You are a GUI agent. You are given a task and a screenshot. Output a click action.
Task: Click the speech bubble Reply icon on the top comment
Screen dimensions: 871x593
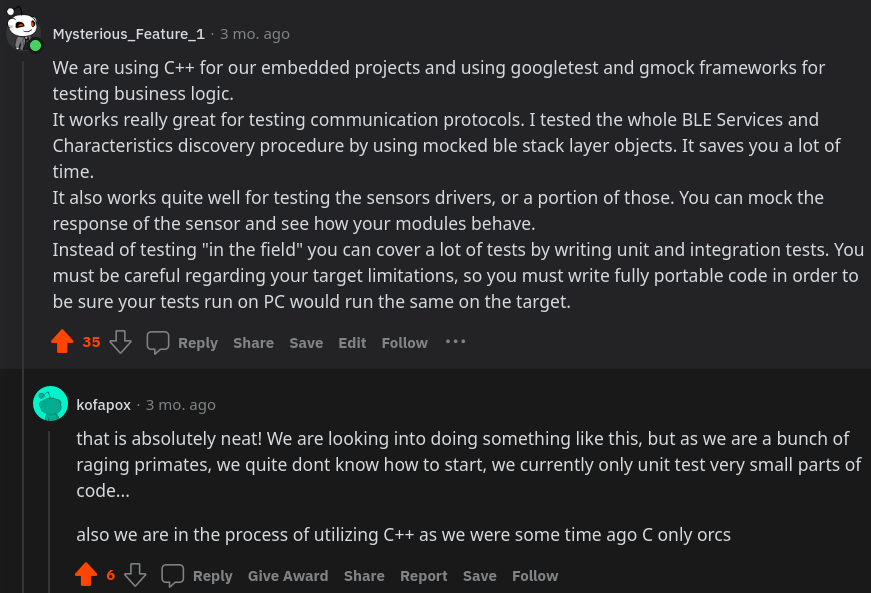157,342
